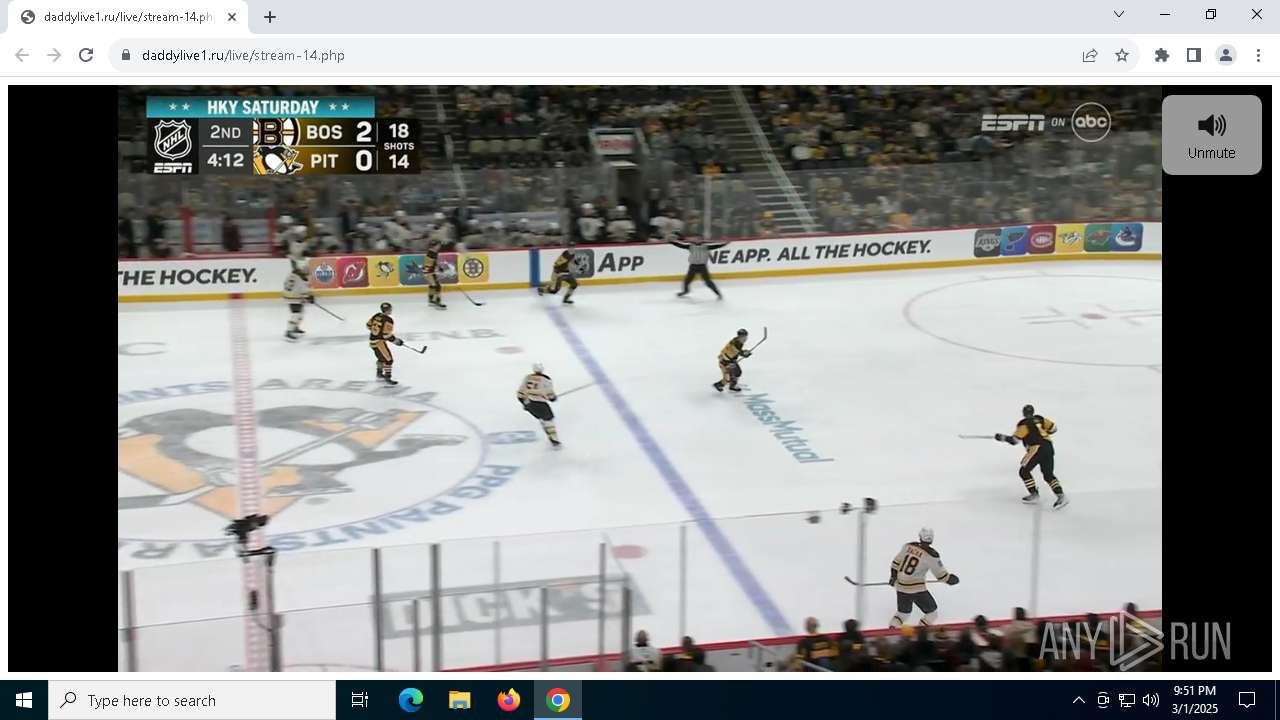Go back to previous page

(22, 55)
